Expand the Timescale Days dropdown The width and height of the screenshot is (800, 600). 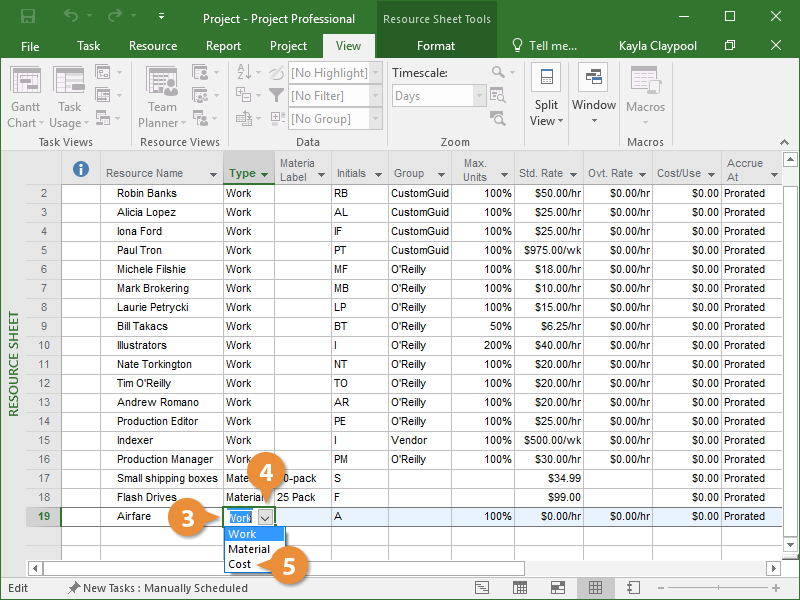(478, 96)
